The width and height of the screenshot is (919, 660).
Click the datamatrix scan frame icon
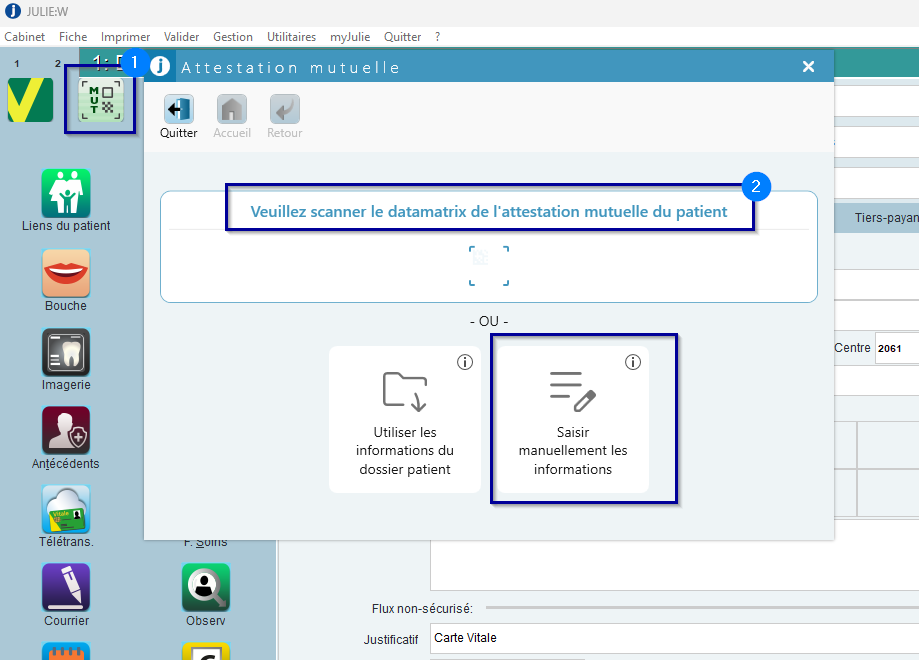pos(489,266)
